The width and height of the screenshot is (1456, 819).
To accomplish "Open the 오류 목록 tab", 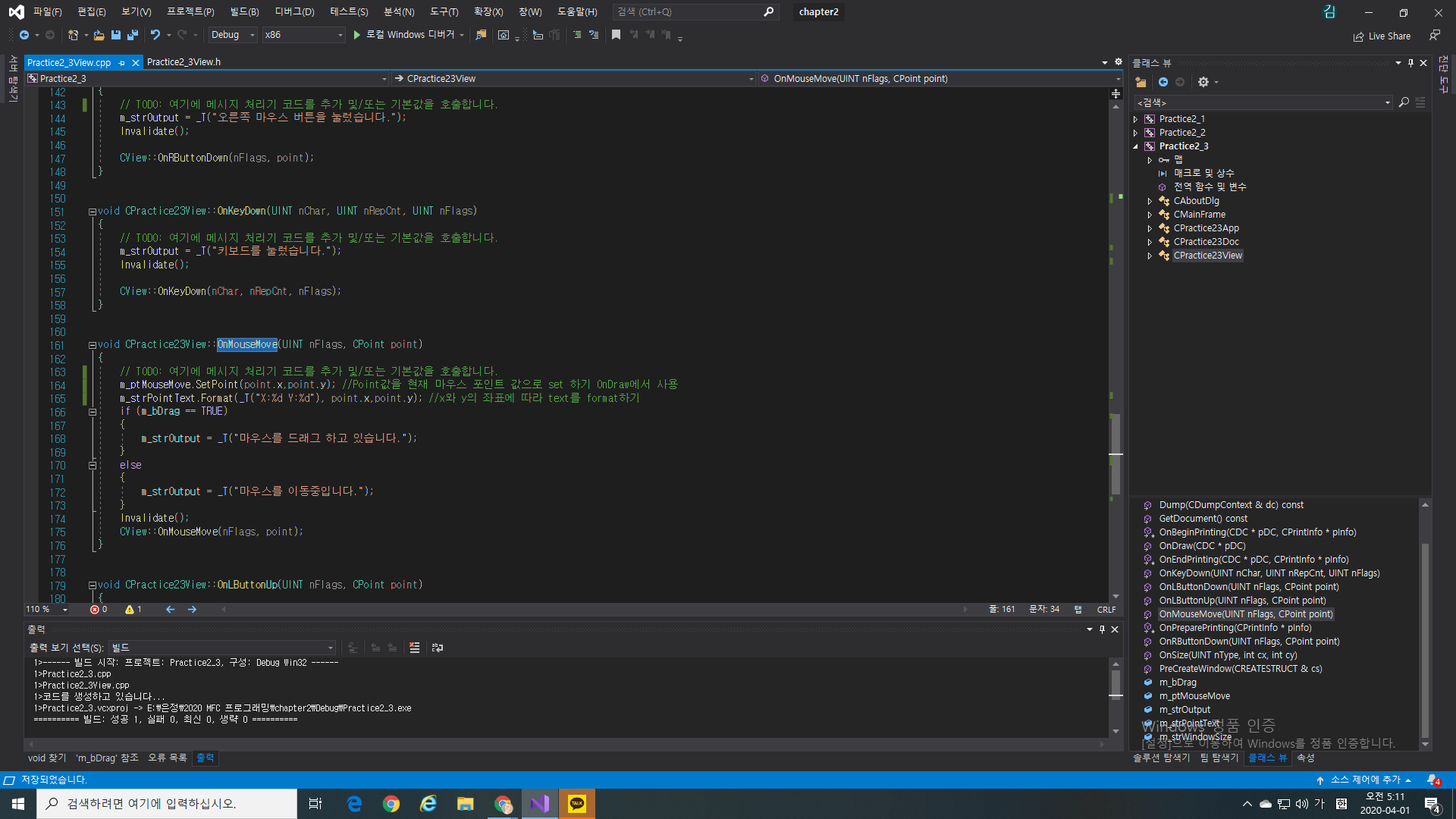I will [167, 758].
